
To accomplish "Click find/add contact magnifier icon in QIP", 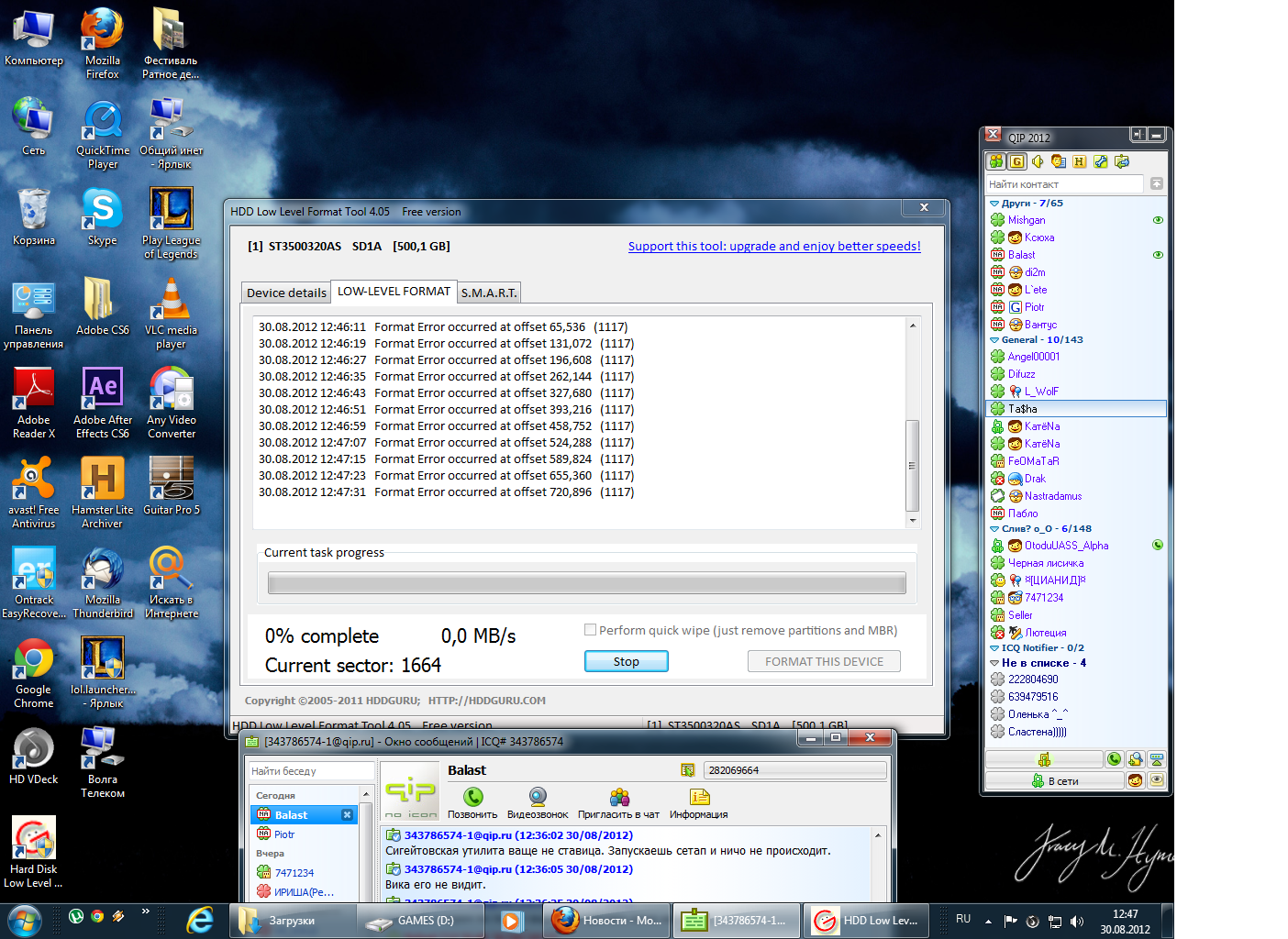I will pyautogui.click(x=1136, y=759).
